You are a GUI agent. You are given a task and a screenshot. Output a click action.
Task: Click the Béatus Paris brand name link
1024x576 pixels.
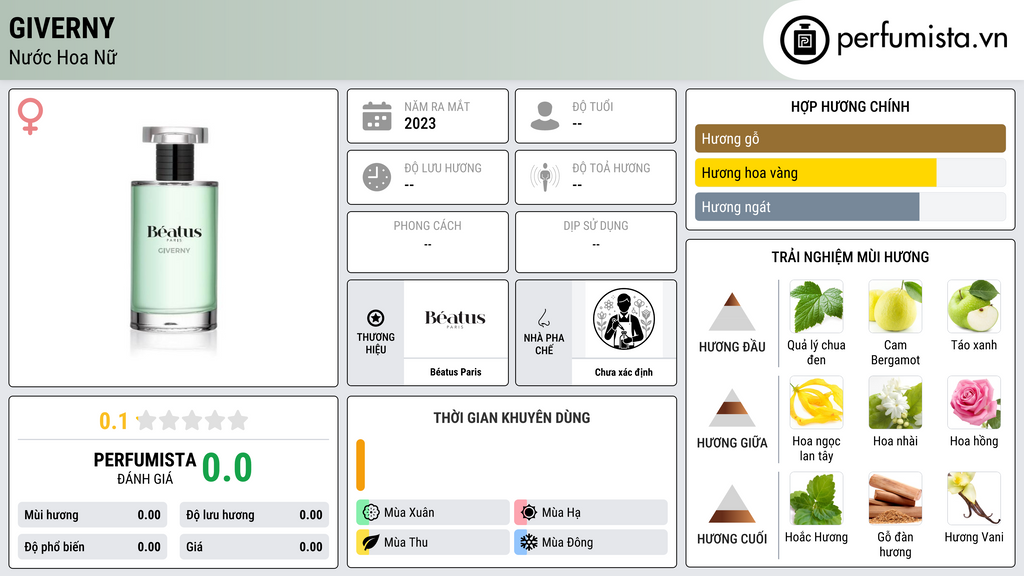tap(455, 372)
